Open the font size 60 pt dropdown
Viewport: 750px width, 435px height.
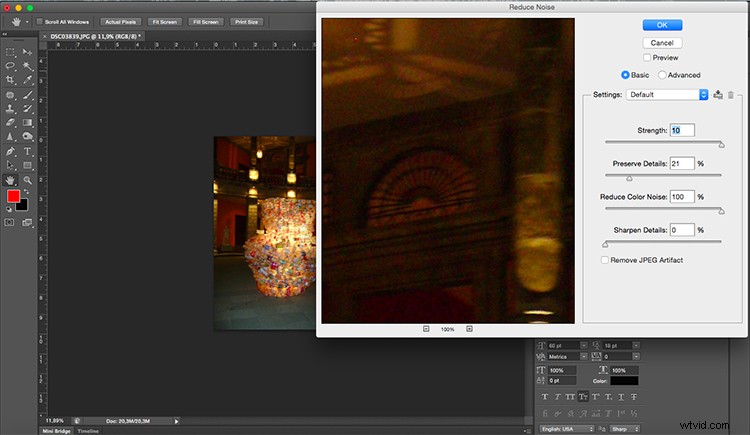click(x=584, y=346)
